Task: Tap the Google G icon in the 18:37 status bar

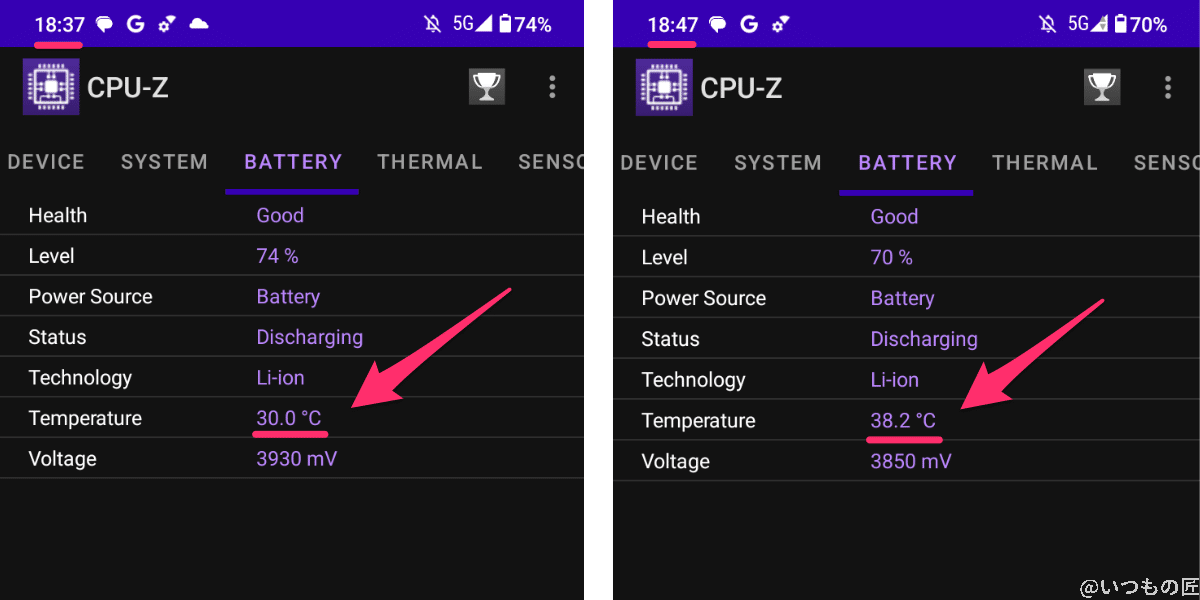Action: (136, 24)
